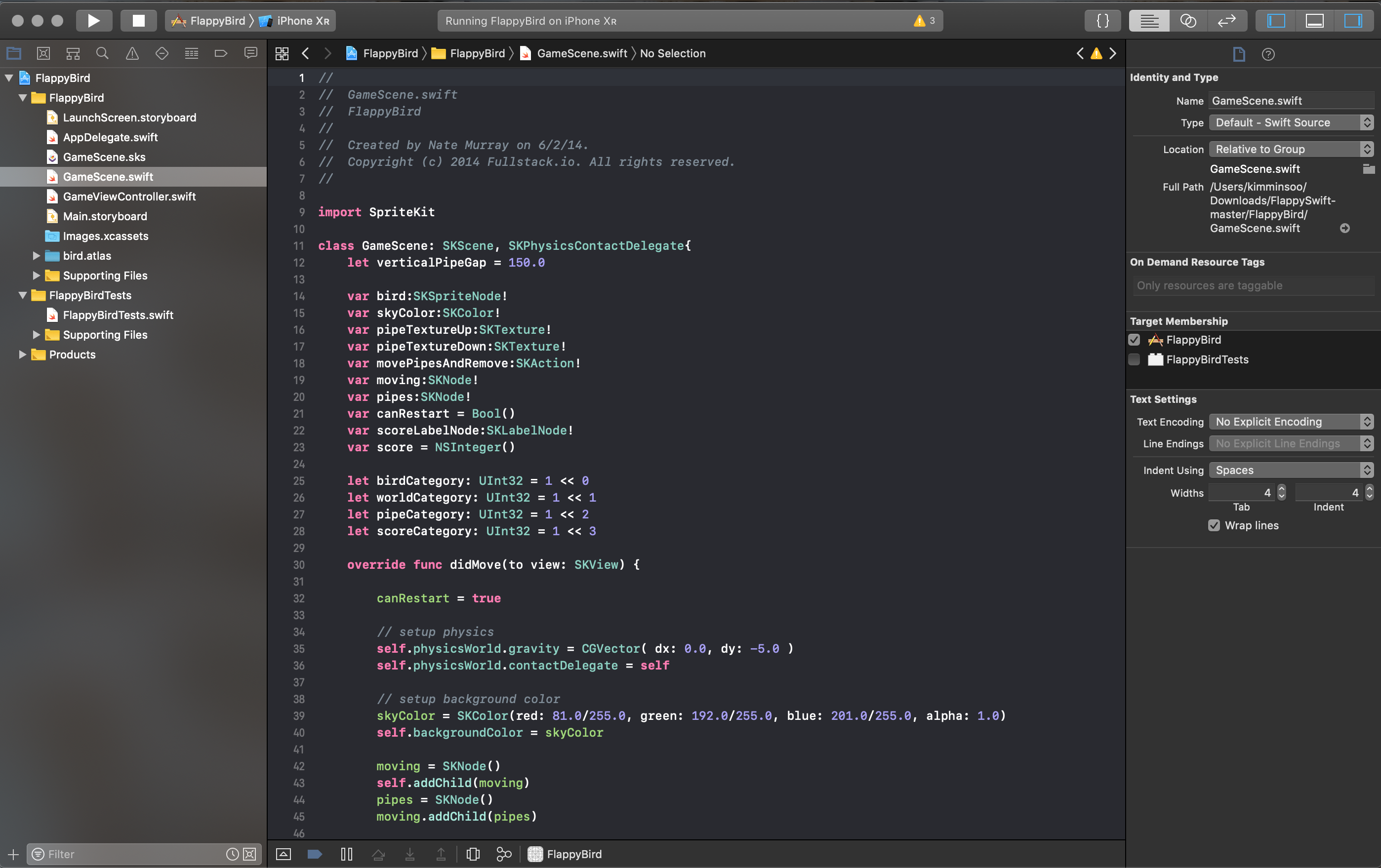Click GameScene.swift in the jump bar

click(x=581, y=53)
